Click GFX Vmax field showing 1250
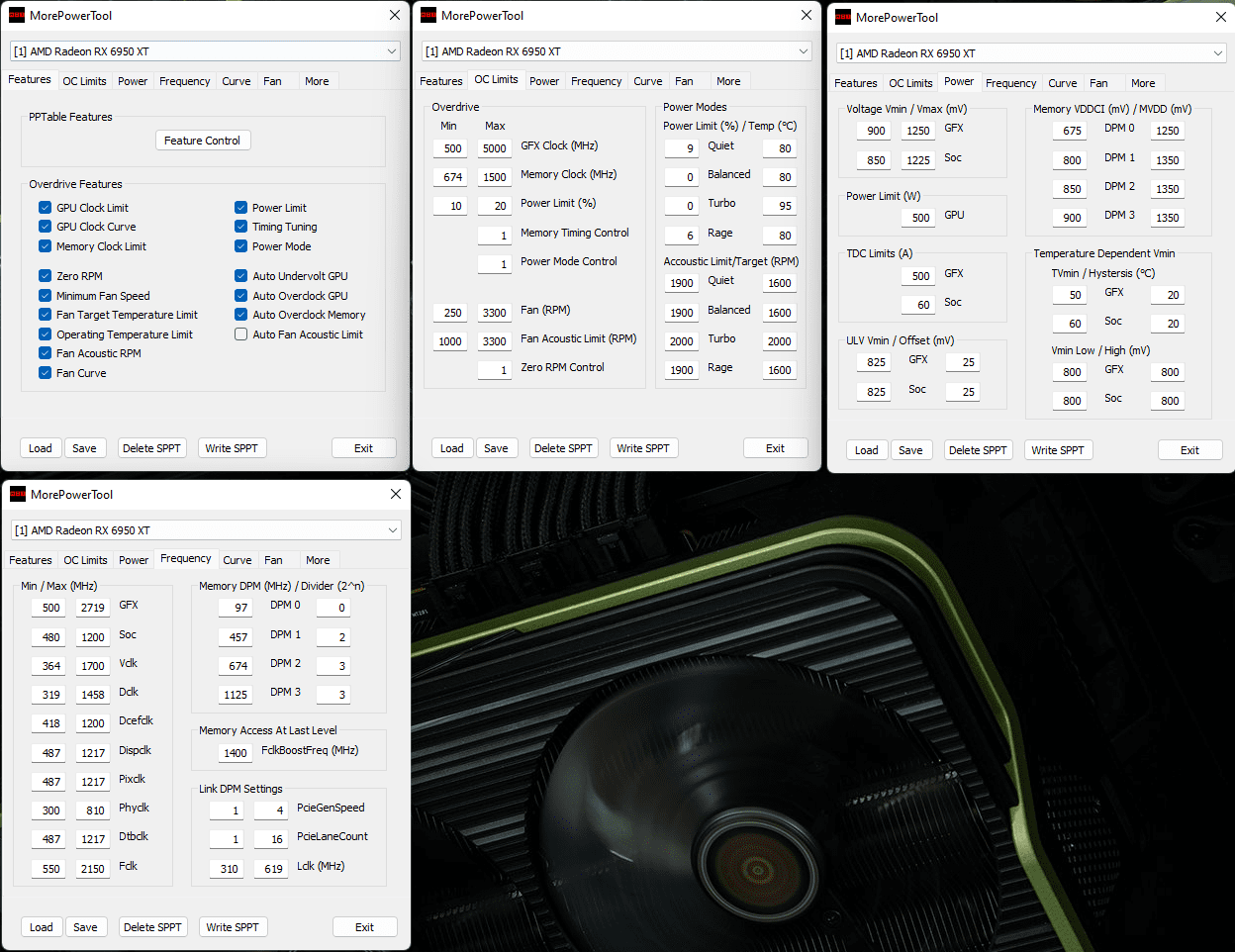The width and height of the screenshot is (1235, 952). [x=918, y=131]
